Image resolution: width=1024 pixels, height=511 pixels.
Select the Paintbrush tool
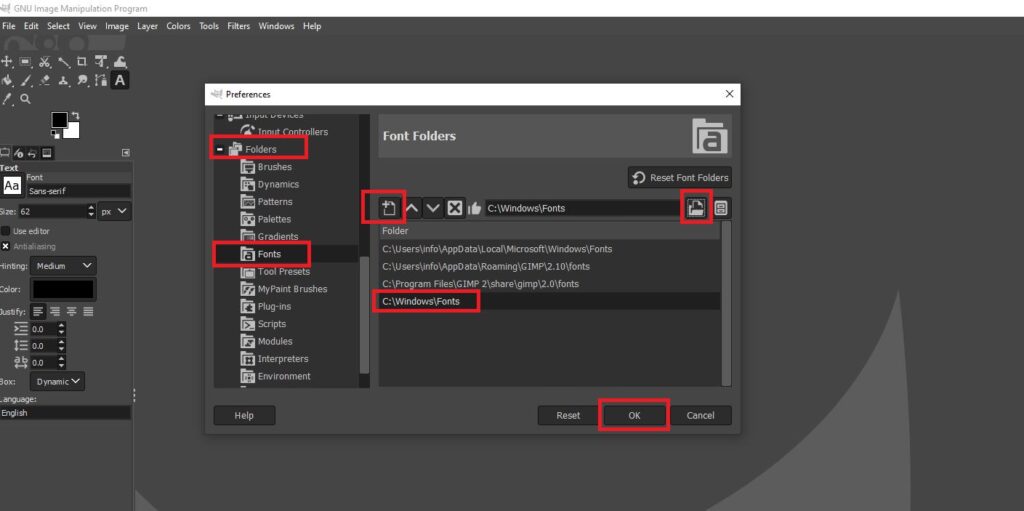(25, 80)
